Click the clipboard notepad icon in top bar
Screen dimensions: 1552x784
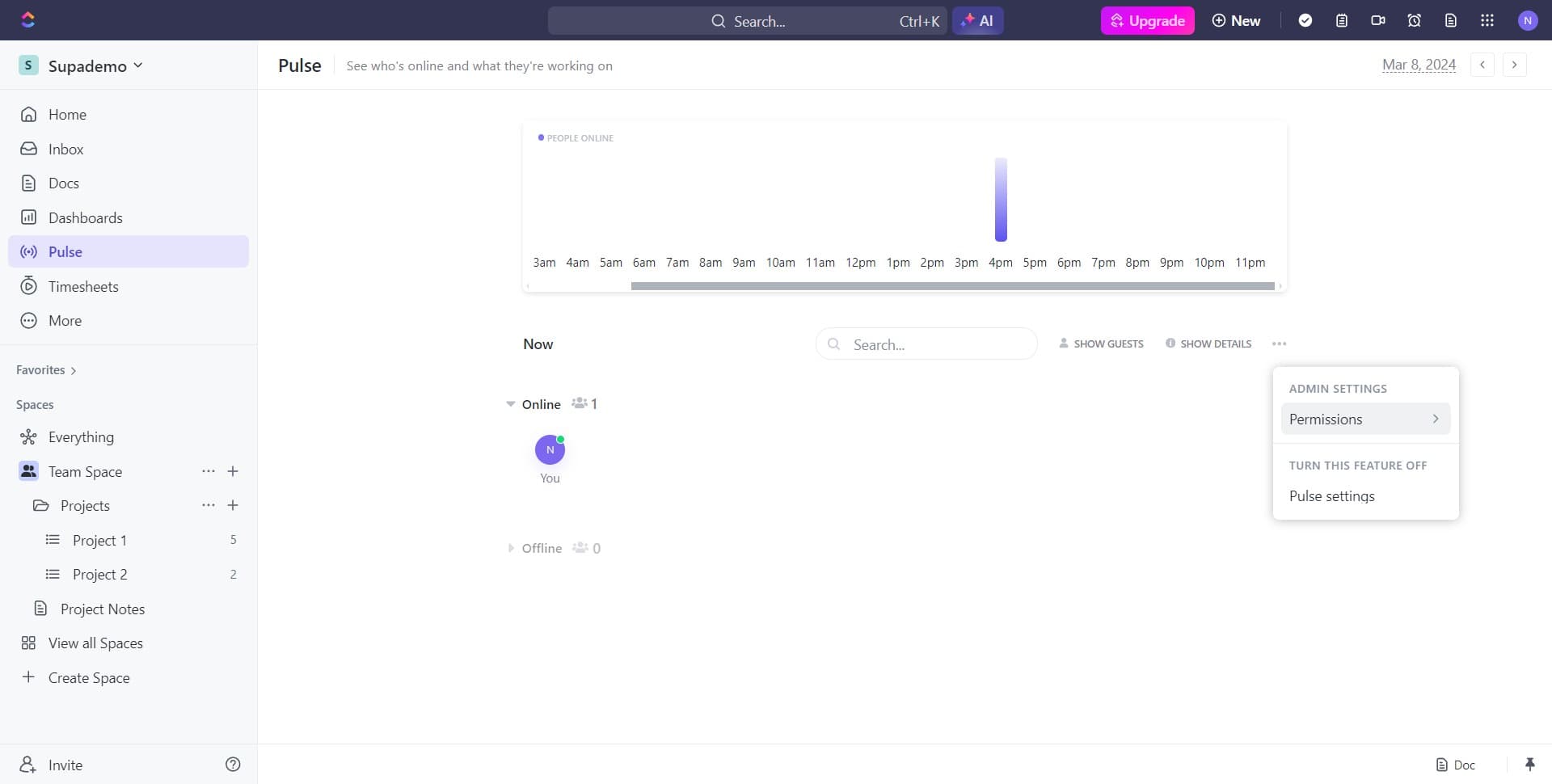pos(1342,20)
